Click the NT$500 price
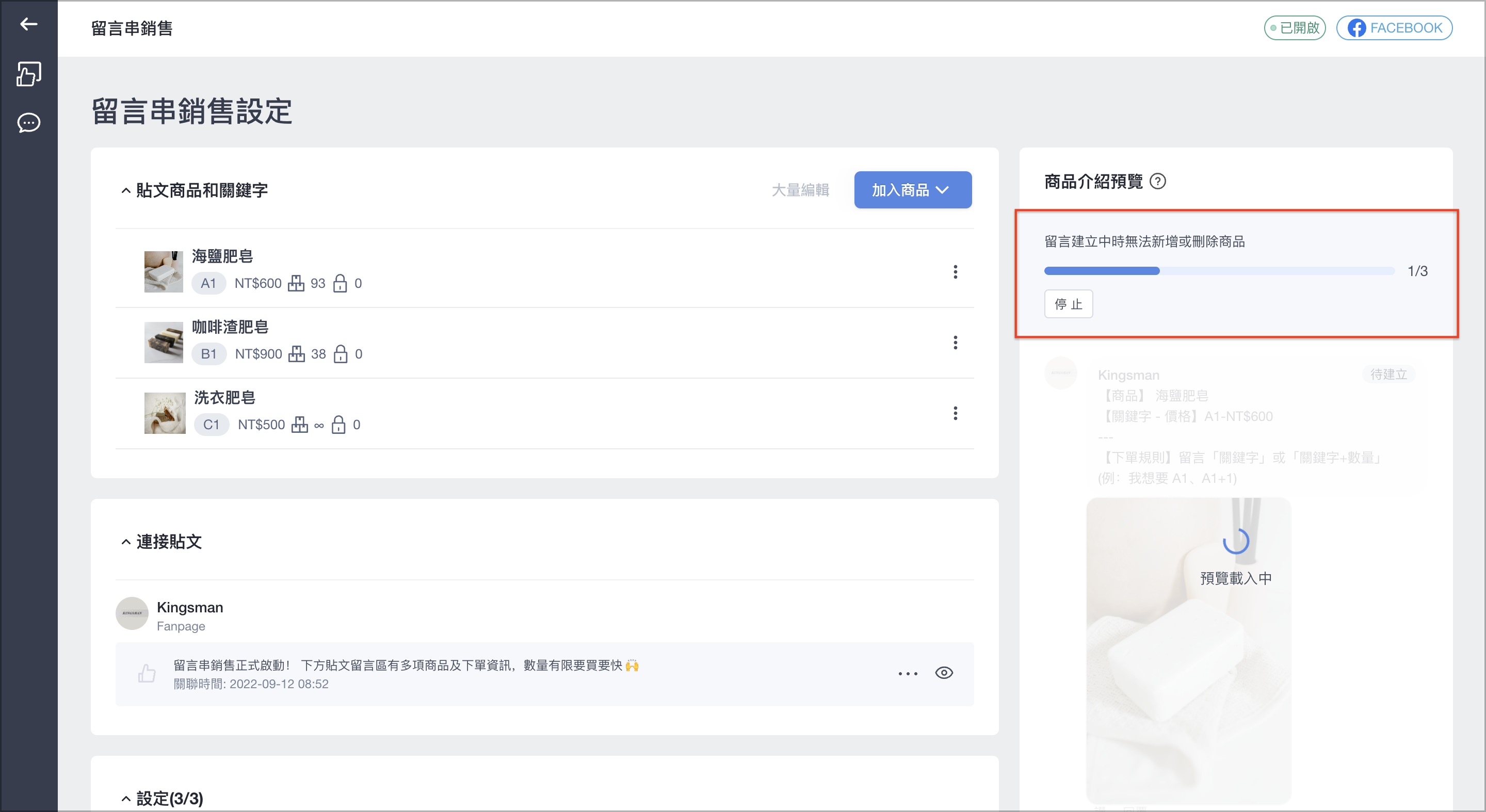This screenshot has width=1486, height=812. click(x=261, y=425)
